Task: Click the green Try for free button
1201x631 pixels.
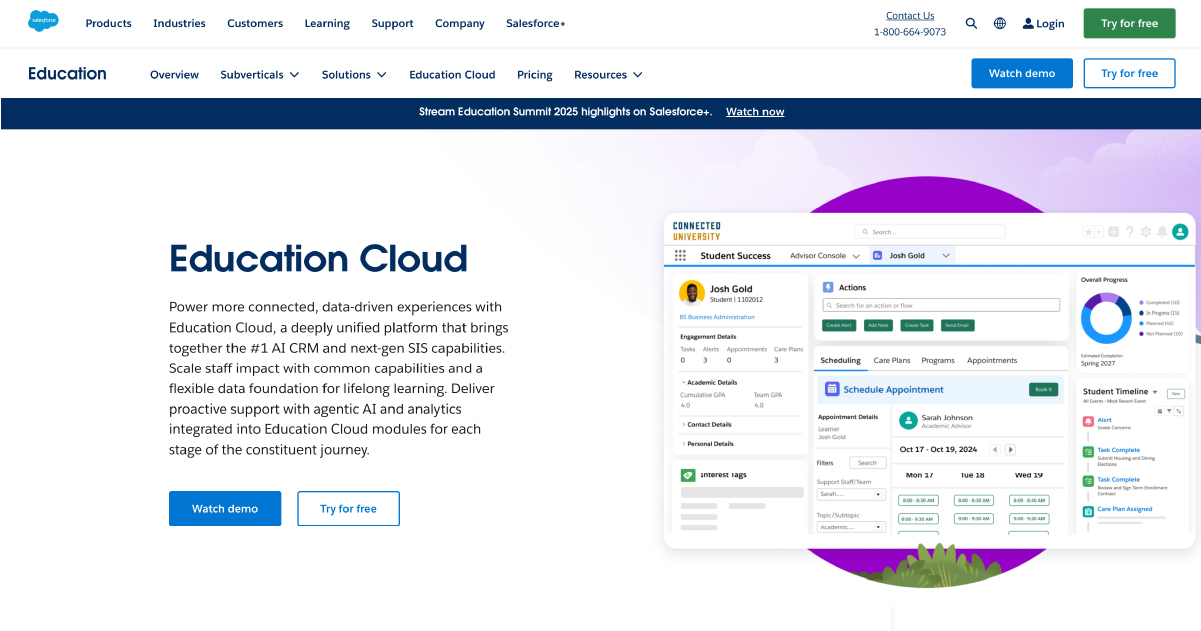Action: pos(1129,23)
